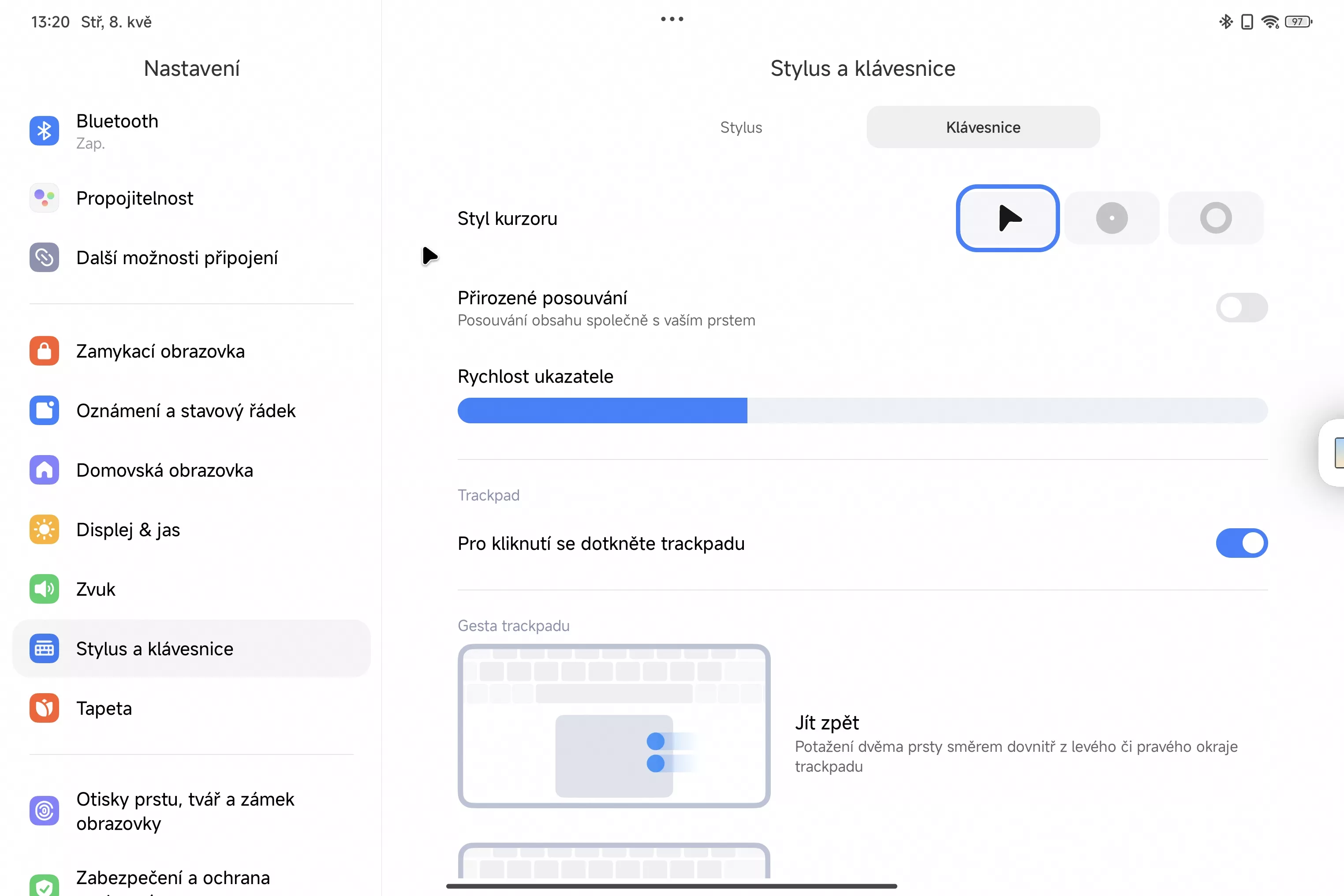Open Tapeta wallpaper tulip icon
The height and width of the screenshot is (896, 1344).
click(44, 708)
